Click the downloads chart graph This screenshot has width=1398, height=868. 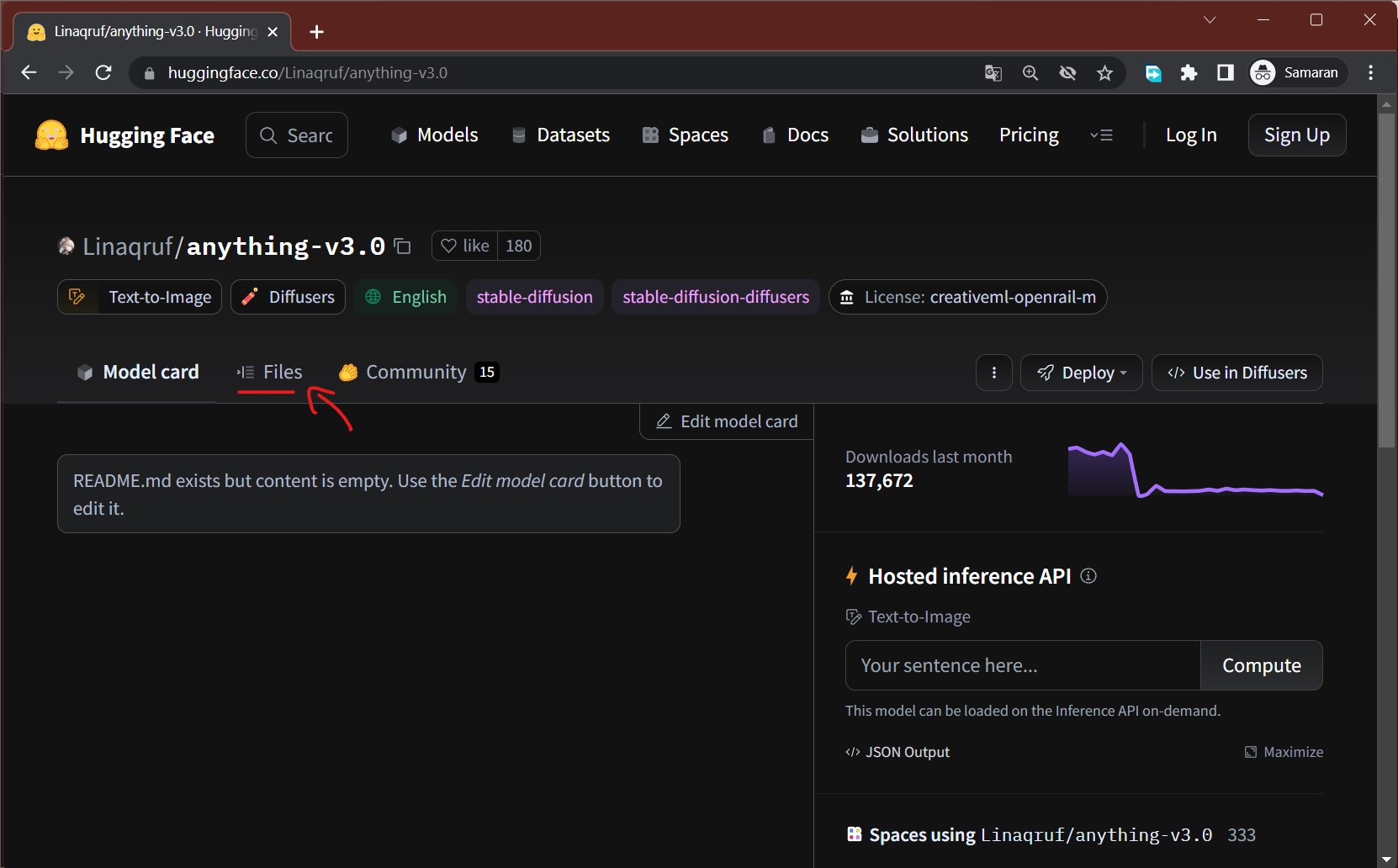tap(1195, 470)
